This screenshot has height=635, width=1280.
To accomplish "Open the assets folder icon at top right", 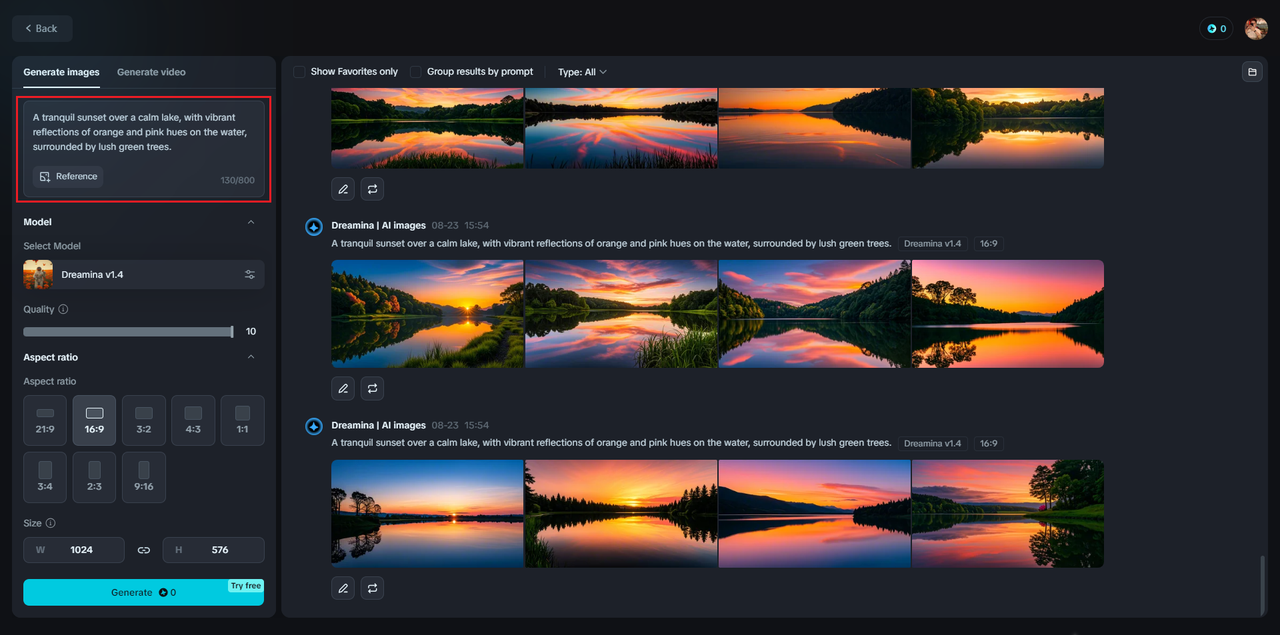I will pyautogui.click(x=1251, y=72).
